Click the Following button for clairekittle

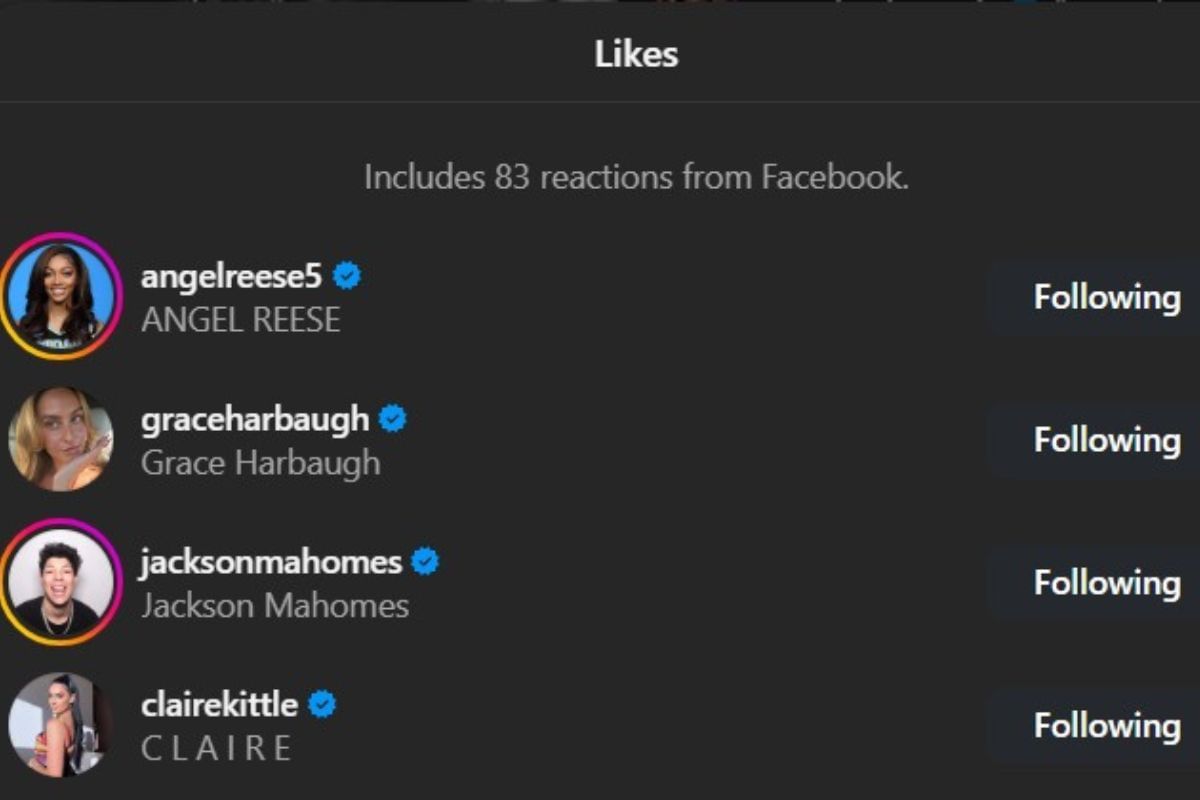[x=1106, y=726]
